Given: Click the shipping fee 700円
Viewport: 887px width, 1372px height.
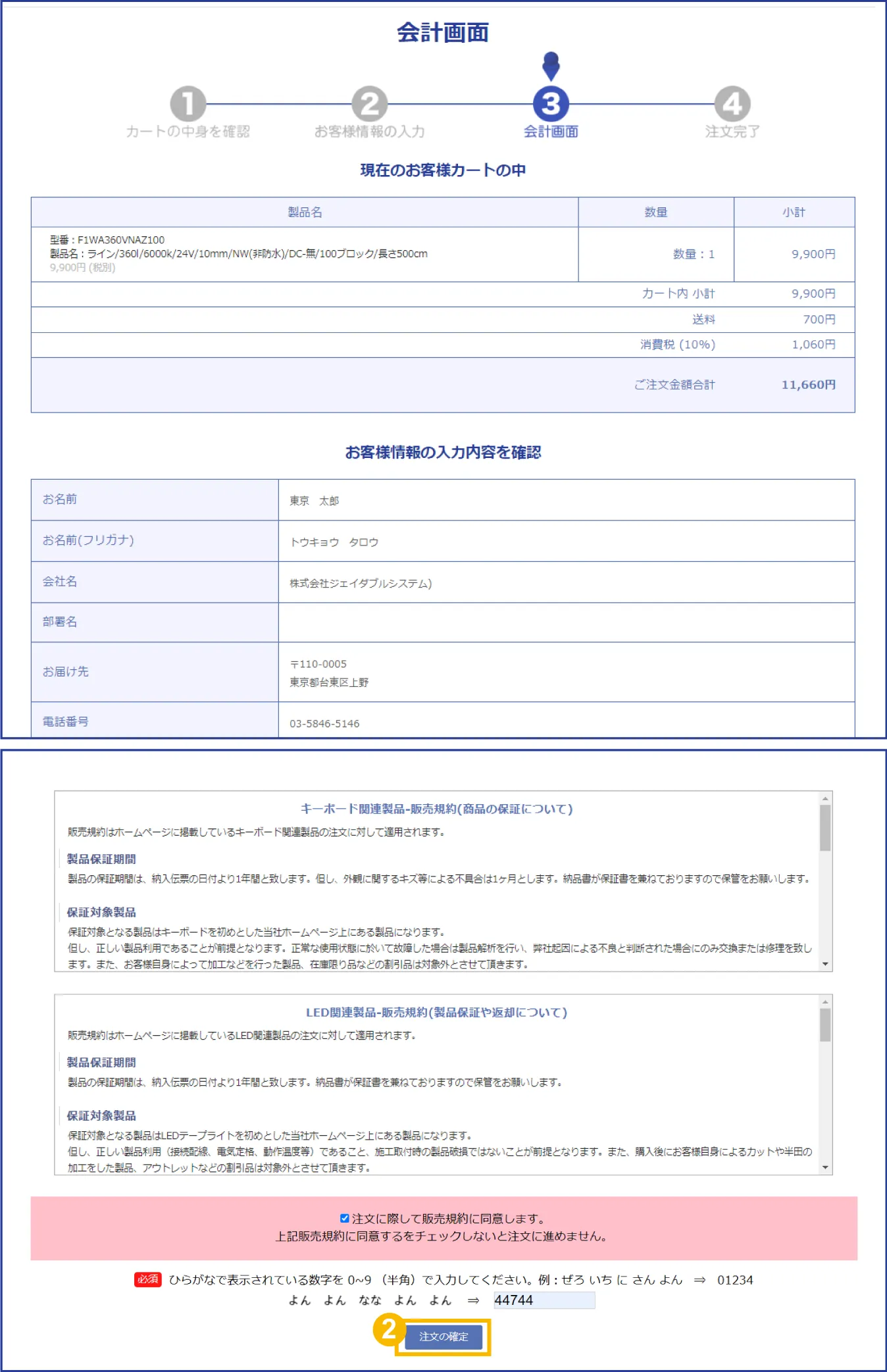Looking at the screenshot, I should click(x=819, y=319).
